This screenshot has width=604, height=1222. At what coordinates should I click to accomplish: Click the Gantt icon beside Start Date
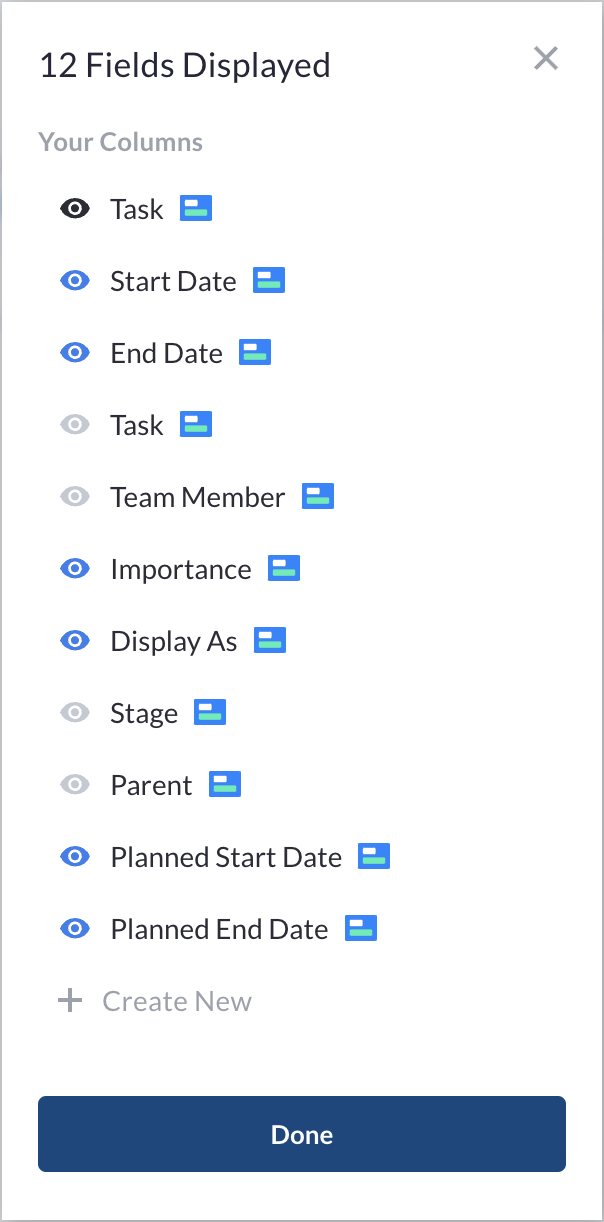[x=269, y=280]
